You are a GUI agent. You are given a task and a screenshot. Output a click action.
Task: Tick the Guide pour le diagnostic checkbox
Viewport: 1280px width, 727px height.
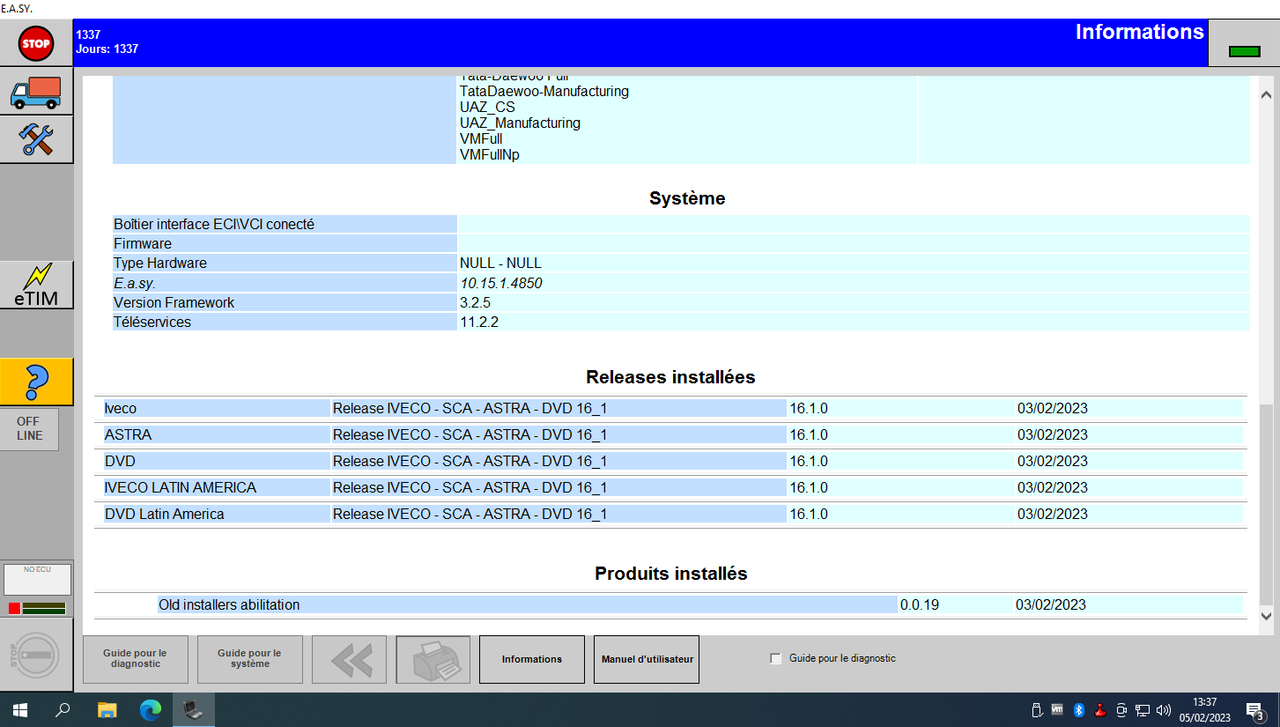(x=776, y=658)
